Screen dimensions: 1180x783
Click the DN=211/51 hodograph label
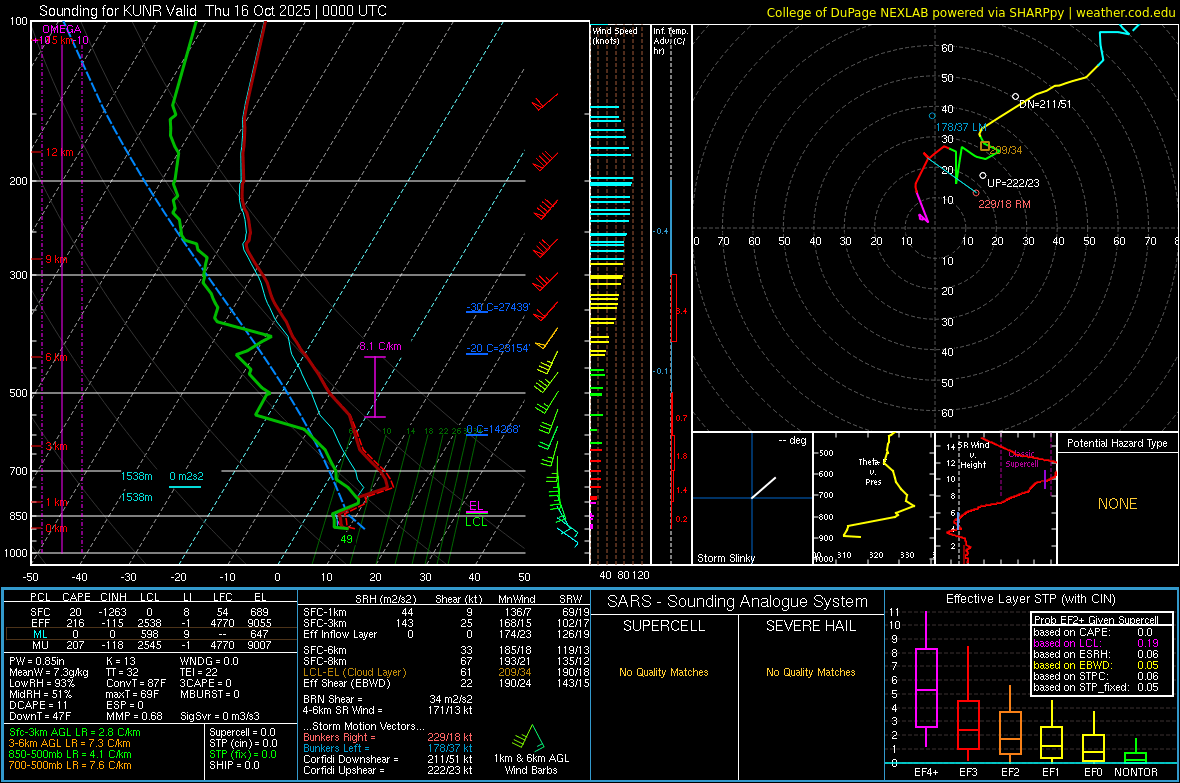click(x=1045, y=104)
